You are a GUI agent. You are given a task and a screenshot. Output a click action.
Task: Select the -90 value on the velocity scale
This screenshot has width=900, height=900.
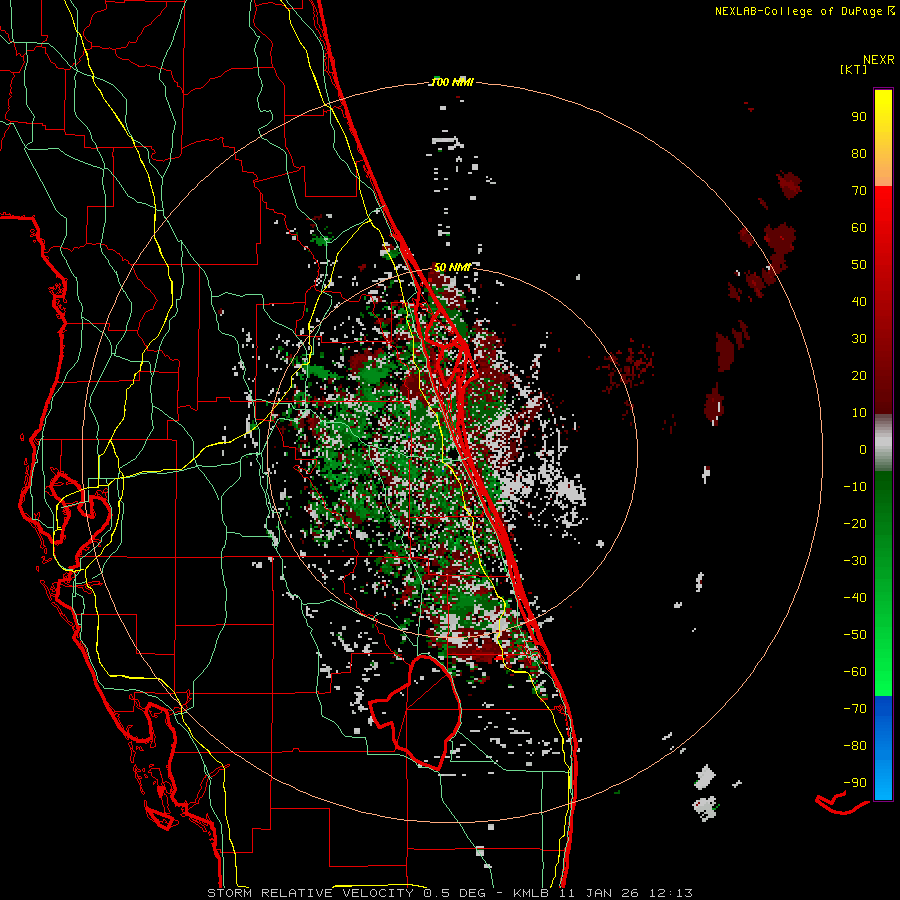pos(855,783)
